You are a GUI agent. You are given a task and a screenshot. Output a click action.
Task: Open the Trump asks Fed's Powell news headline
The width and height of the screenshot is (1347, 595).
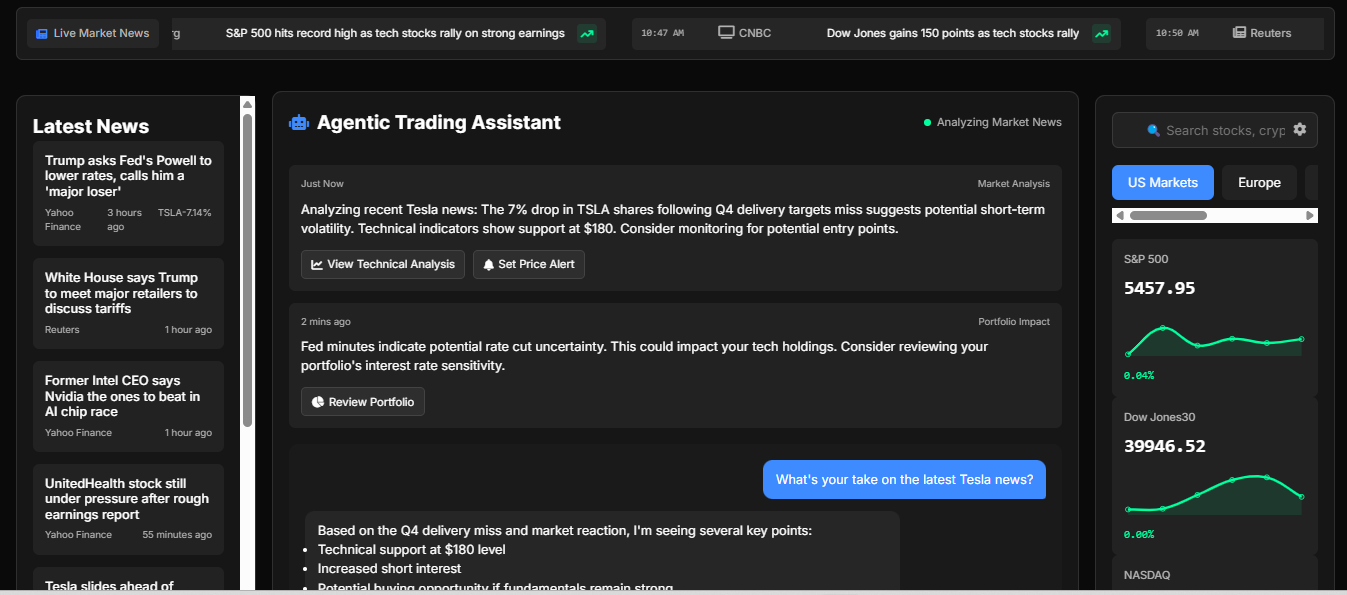click(x=128, y=176)
